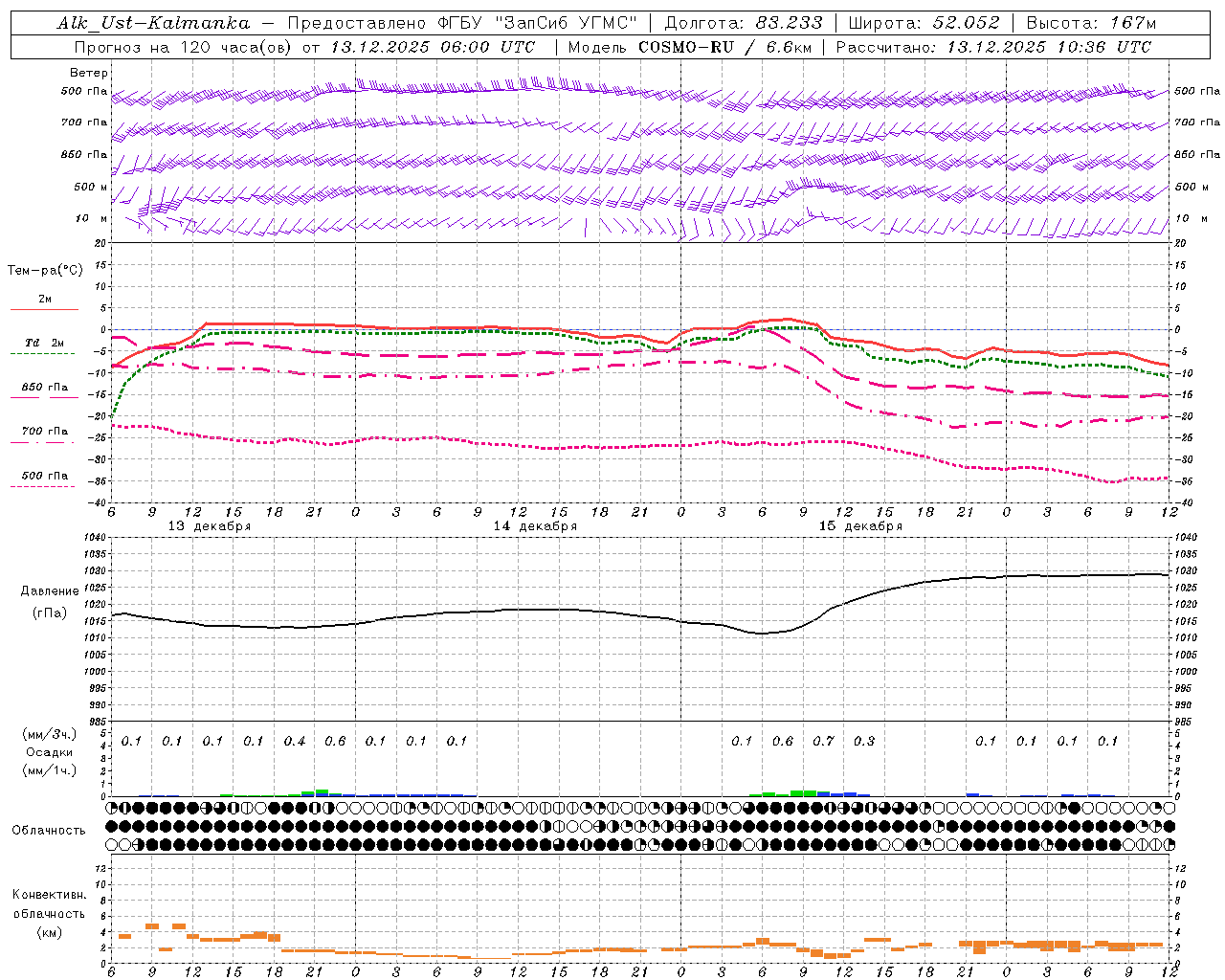
Task: Select the Прогноз на 120 часа(ов) header text
Action: (186, 47)
